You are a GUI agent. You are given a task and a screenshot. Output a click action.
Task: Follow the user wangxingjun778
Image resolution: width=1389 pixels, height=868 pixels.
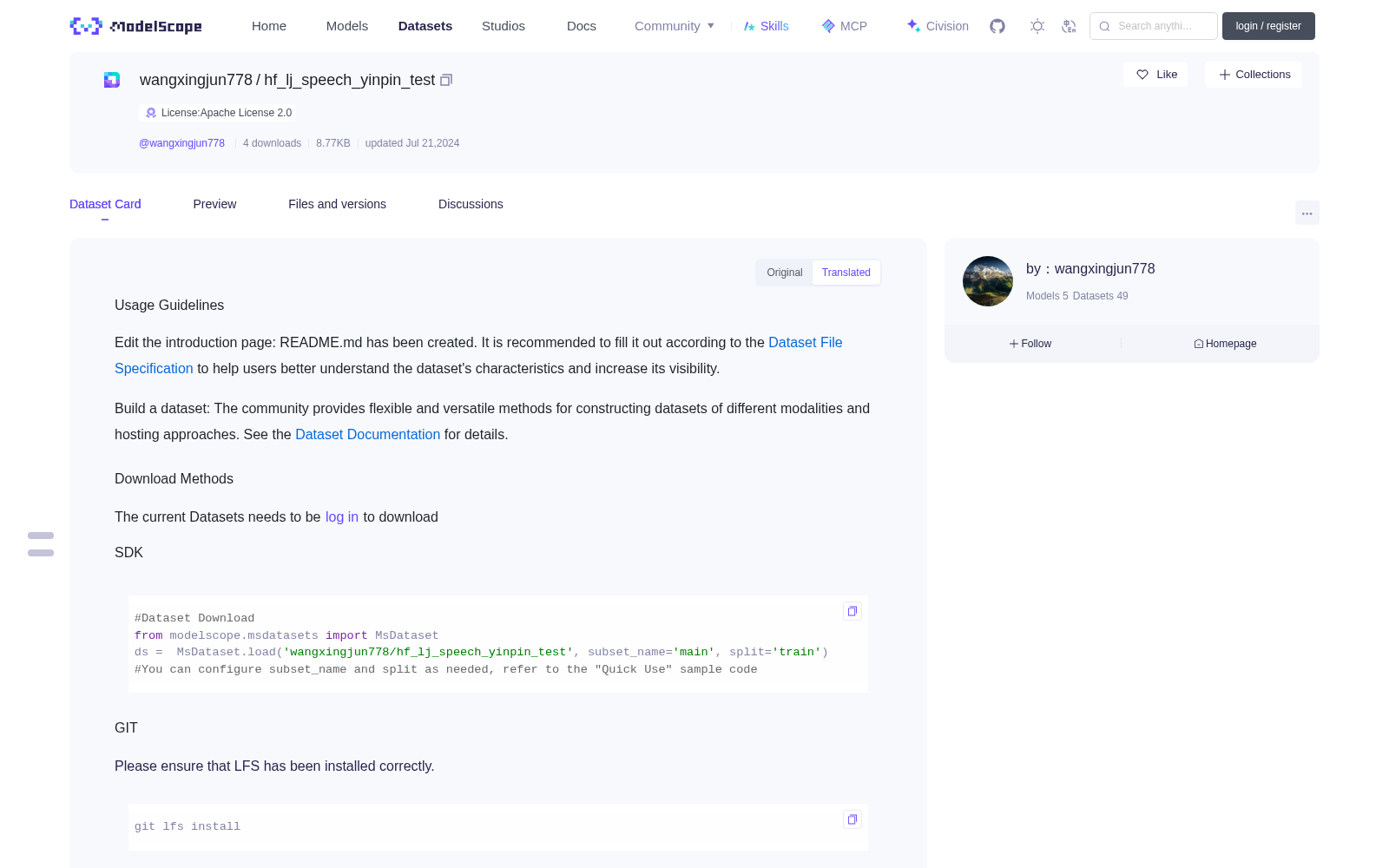1030,344
